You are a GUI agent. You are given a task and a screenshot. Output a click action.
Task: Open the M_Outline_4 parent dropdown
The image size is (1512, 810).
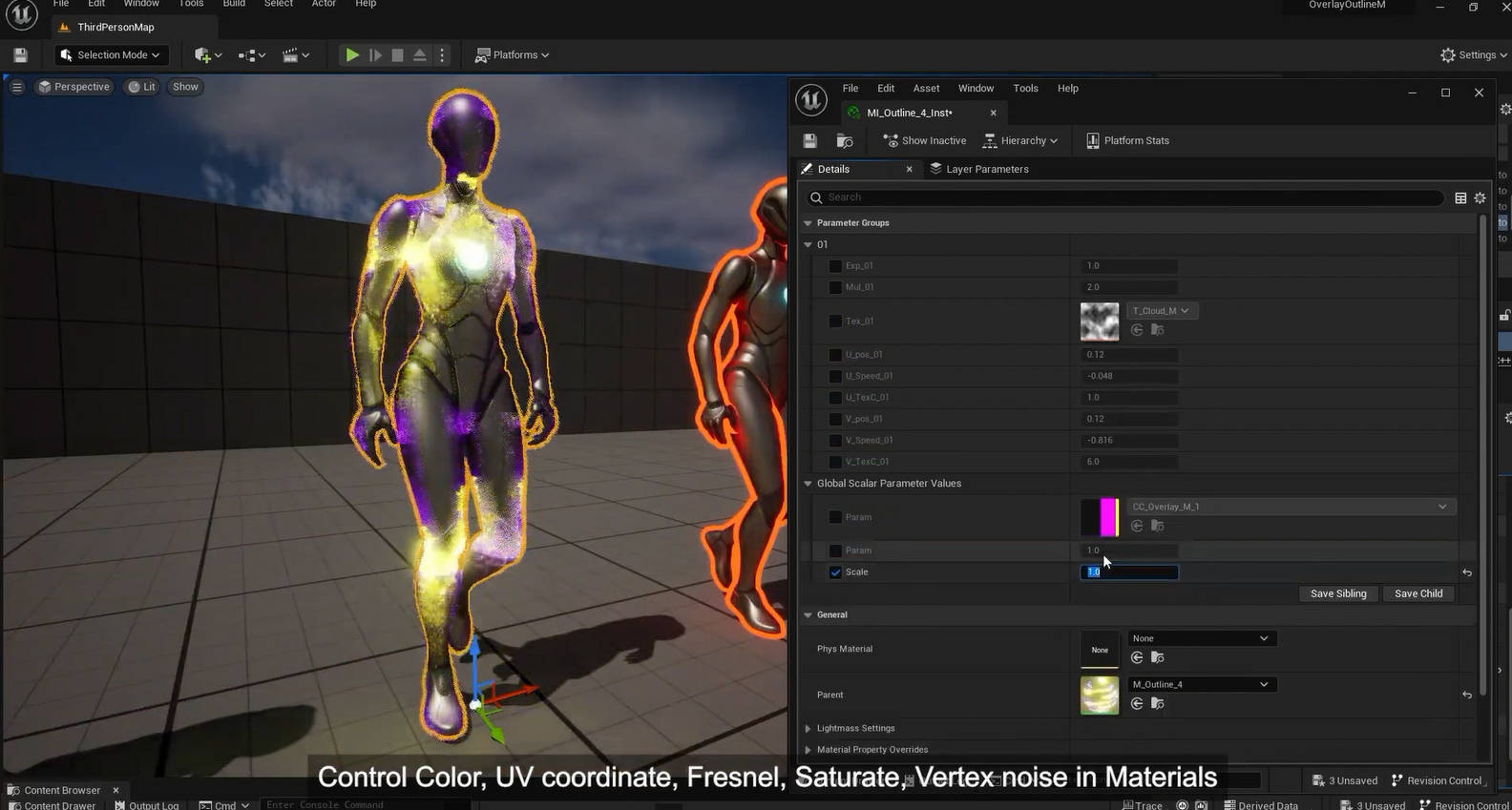pos(1200,684)
